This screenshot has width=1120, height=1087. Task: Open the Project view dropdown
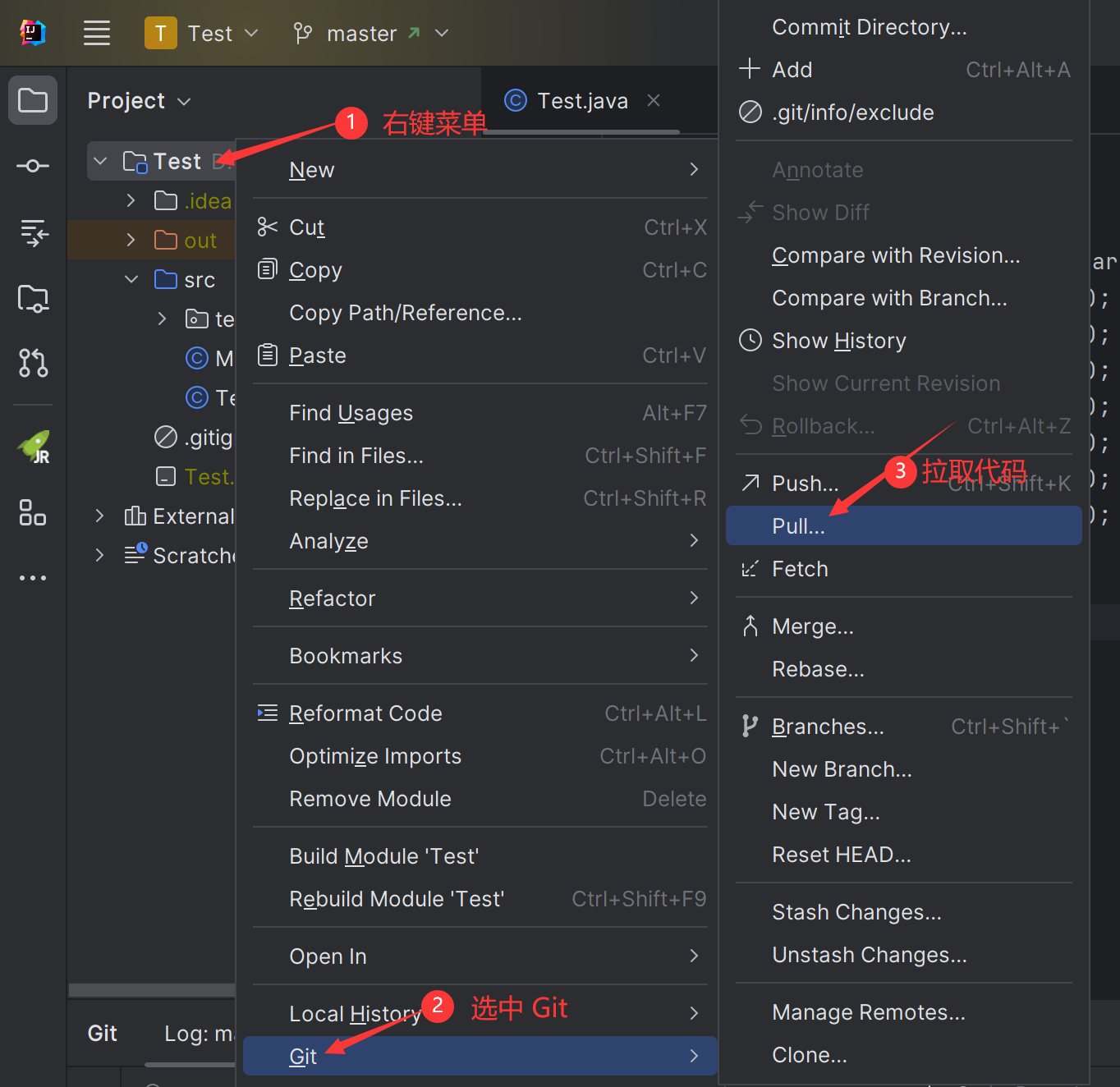tap(140, 100)
